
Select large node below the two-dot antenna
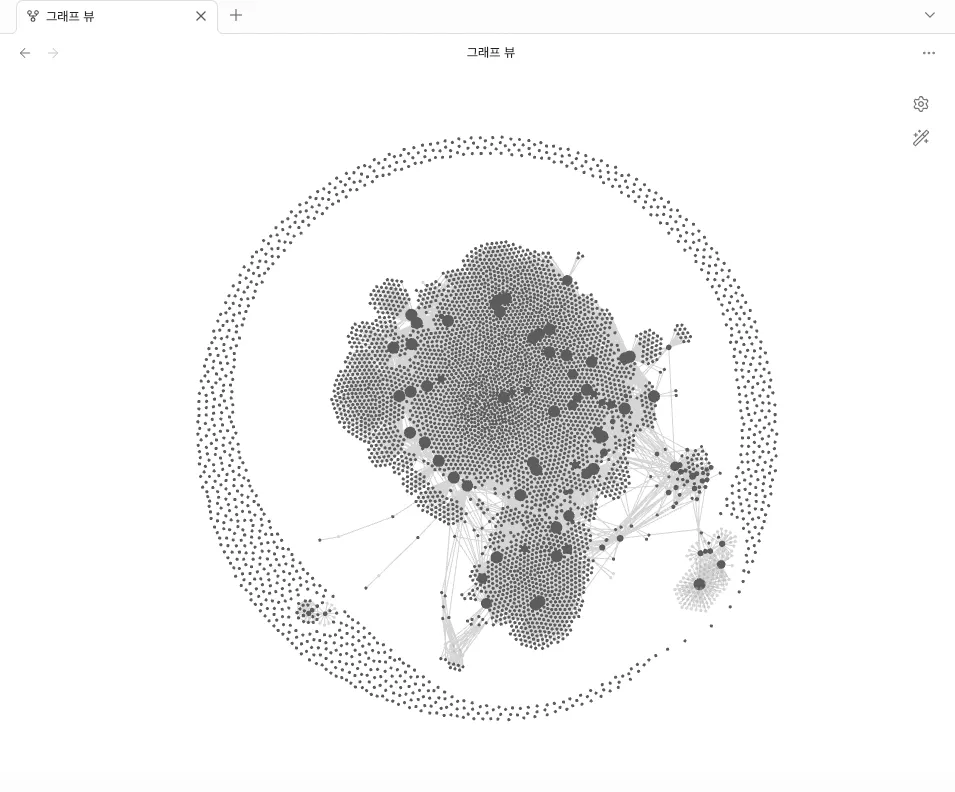(x=567, y=280)
